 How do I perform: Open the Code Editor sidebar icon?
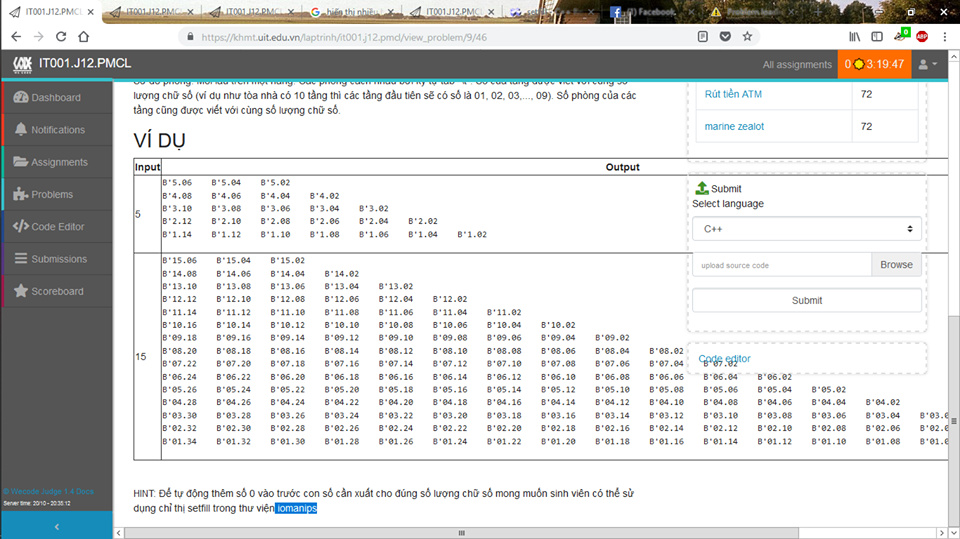tap(21, 227)
